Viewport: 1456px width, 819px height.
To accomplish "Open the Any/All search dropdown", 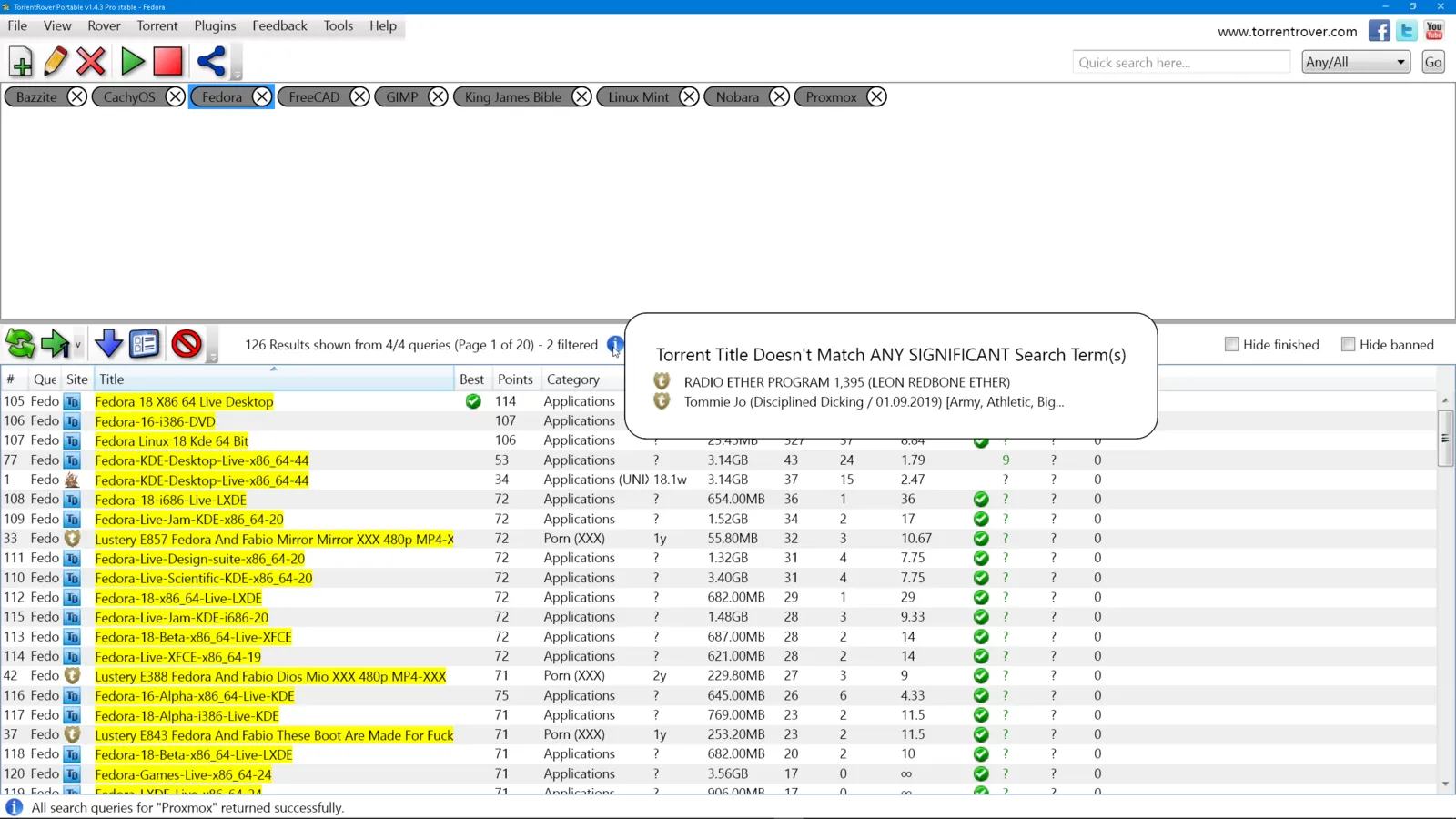I will point(1356,62).
